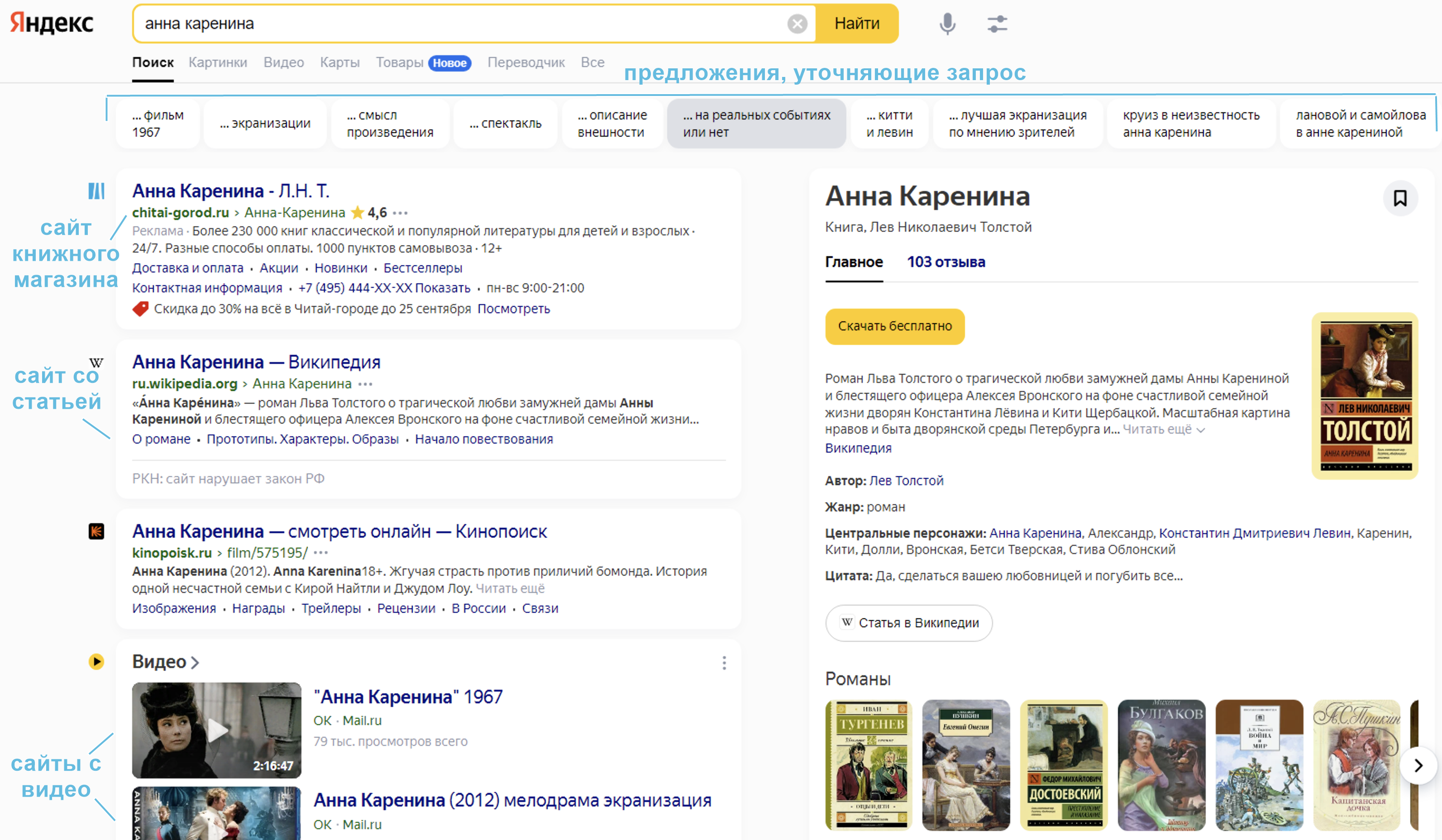
Task: Open Тургенев novel cover in carousel
Action: [869, 765]
